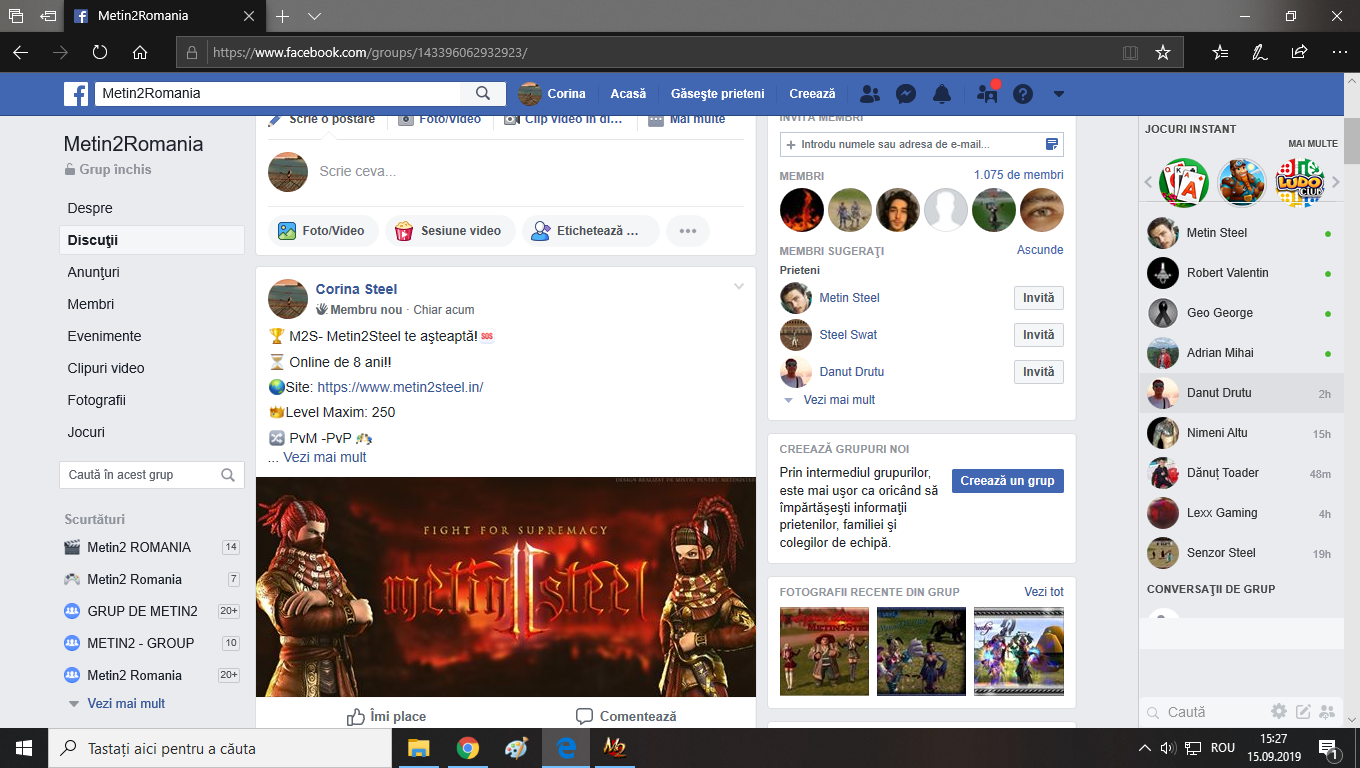The width and height of the screenshot is (1360, 768).
Task: Open Corina Steel post options chevron
Action: [739, 287]
